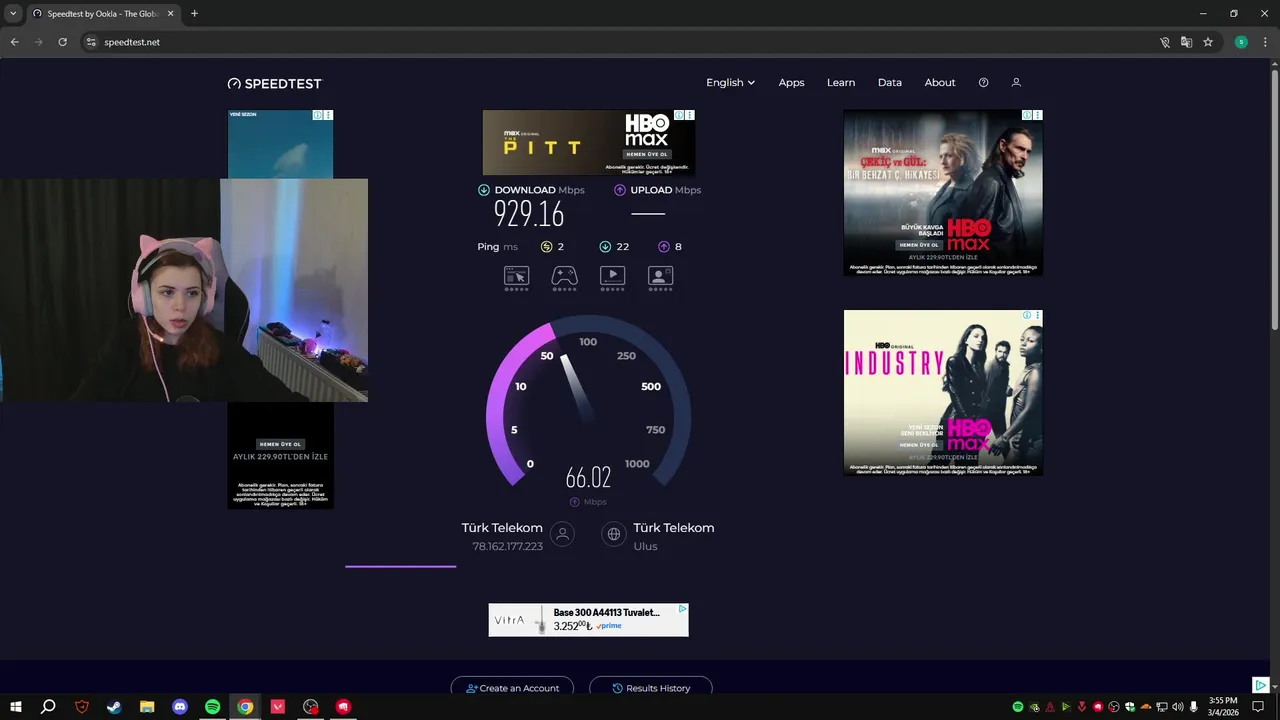Click the video streaming rating icon
The image size is (1280, 720).
point(612,276)
